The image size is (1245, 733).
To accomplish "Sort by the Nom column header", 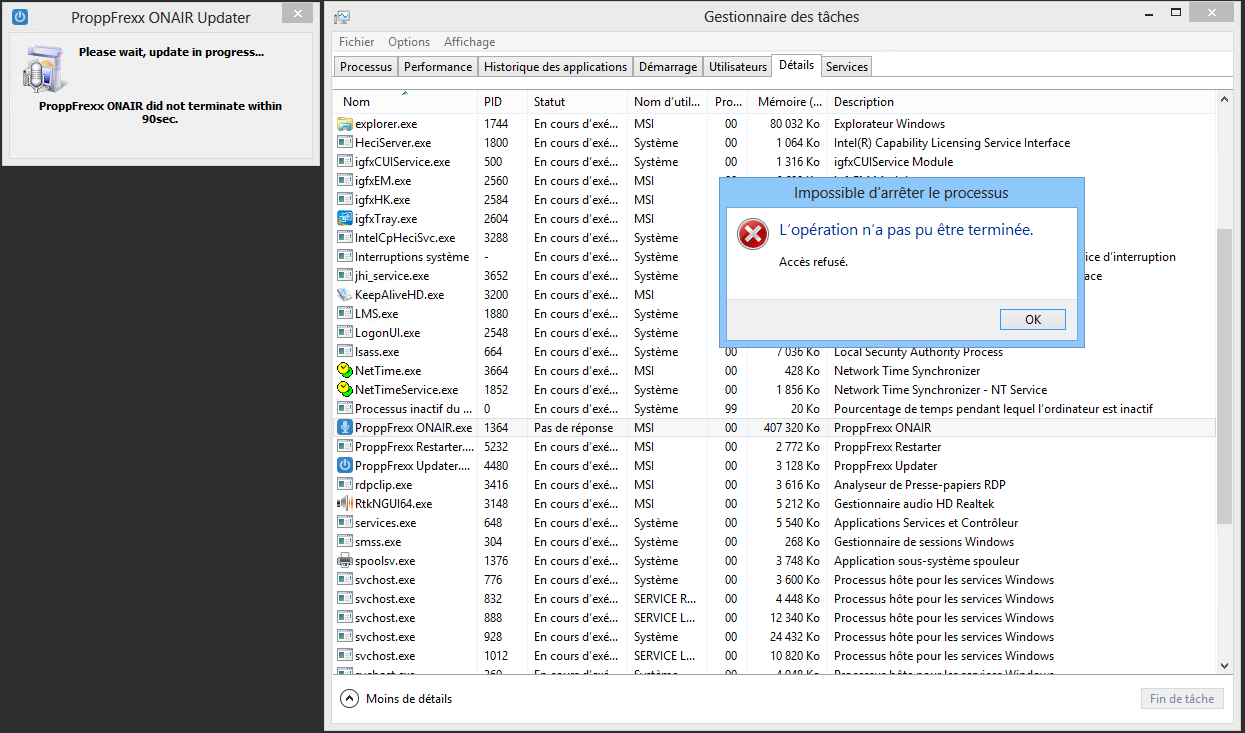I will click(406, 102).
